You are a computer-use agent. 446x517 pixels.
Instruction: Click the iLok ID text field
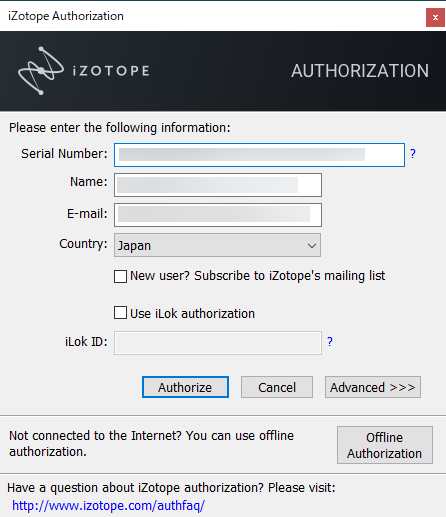[218, 343]
